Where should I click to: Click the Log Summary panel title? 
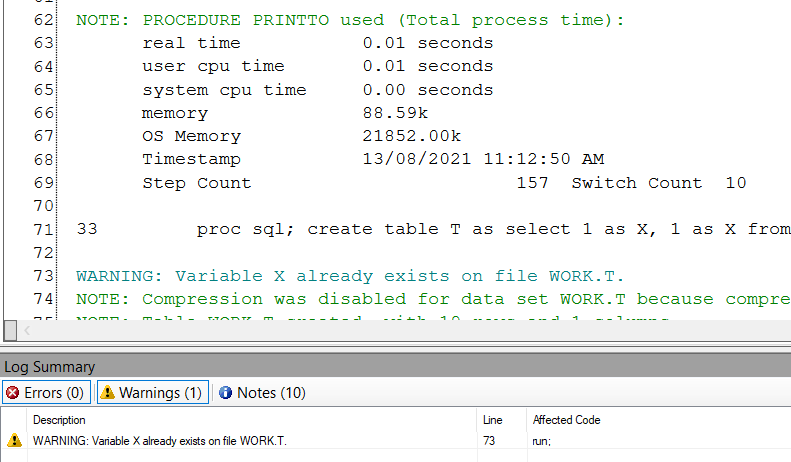pyautogui.click(x=50, y=367)
